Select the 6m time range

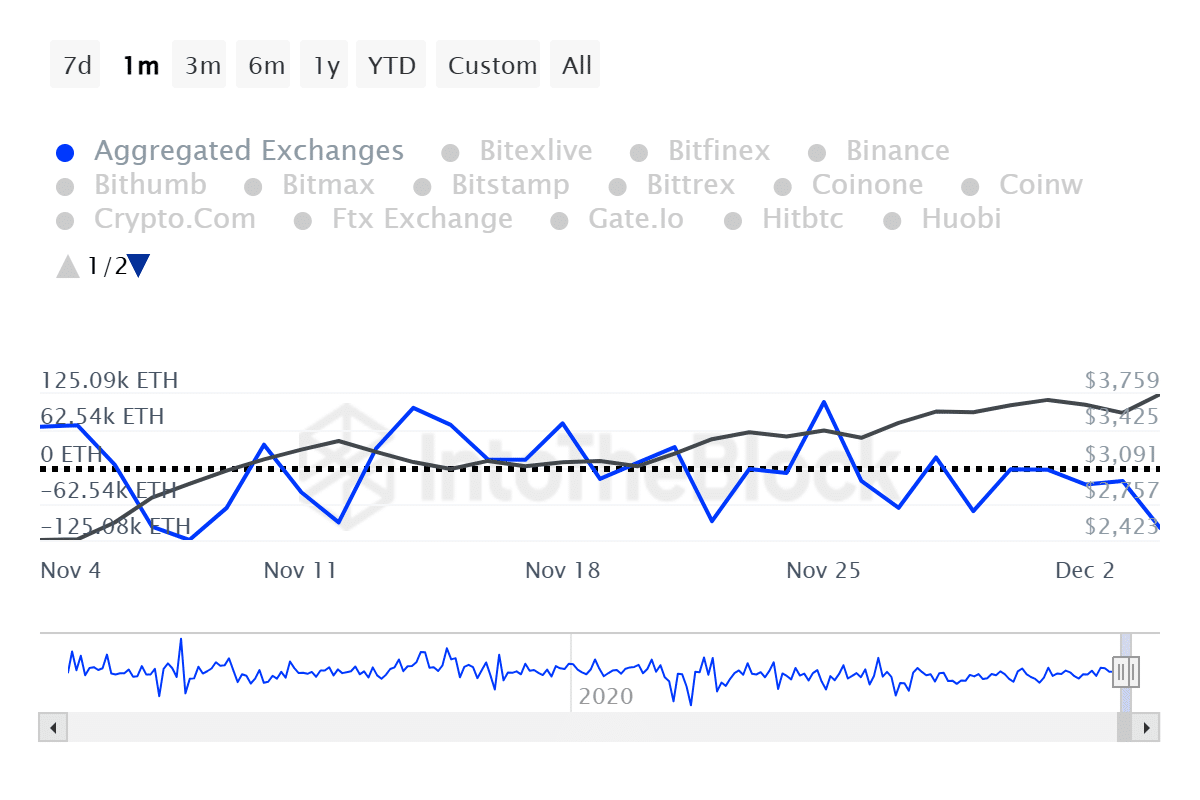266,66
